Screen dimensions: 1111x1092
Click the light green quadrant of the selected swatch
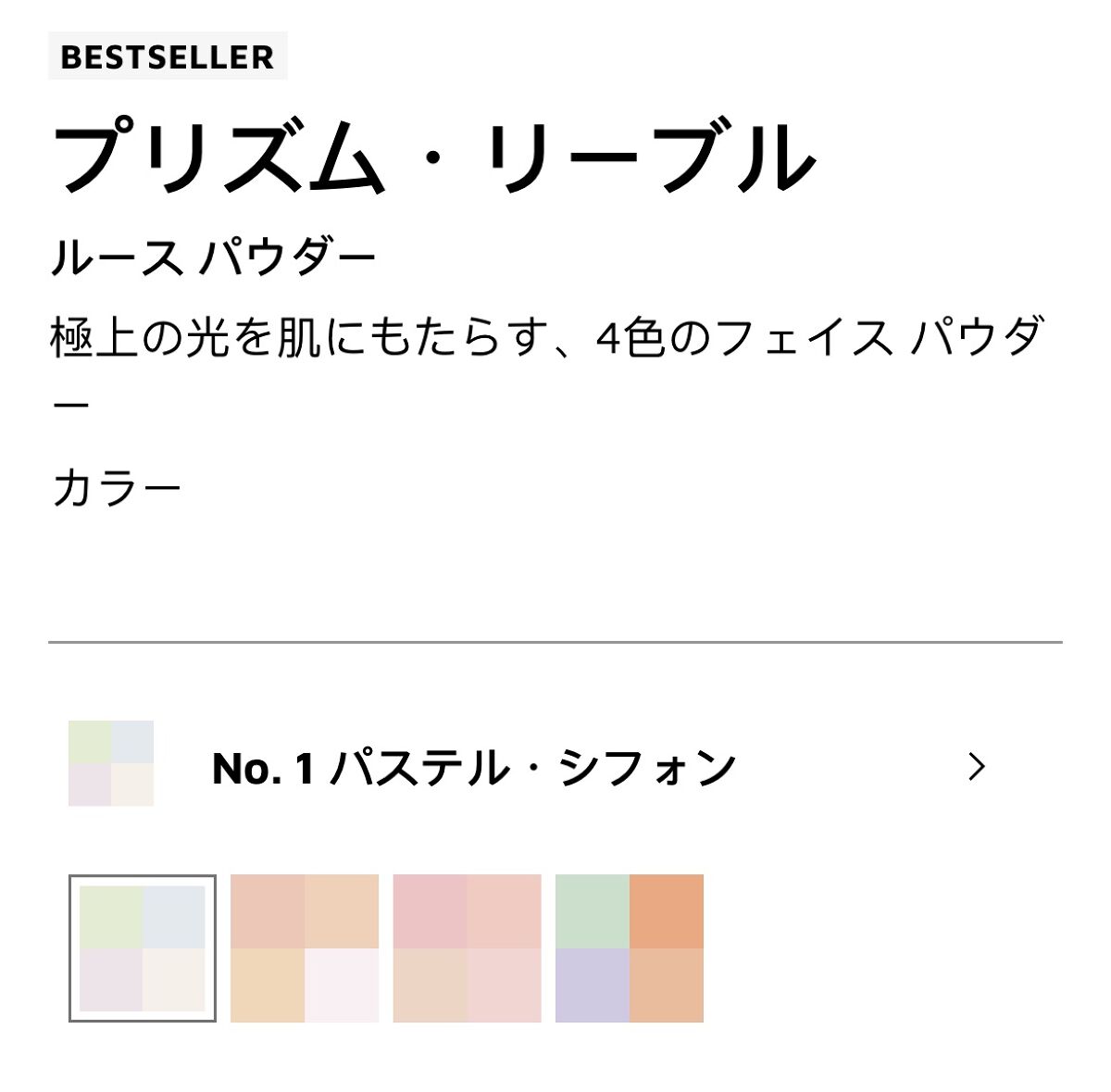coord(111,917)
